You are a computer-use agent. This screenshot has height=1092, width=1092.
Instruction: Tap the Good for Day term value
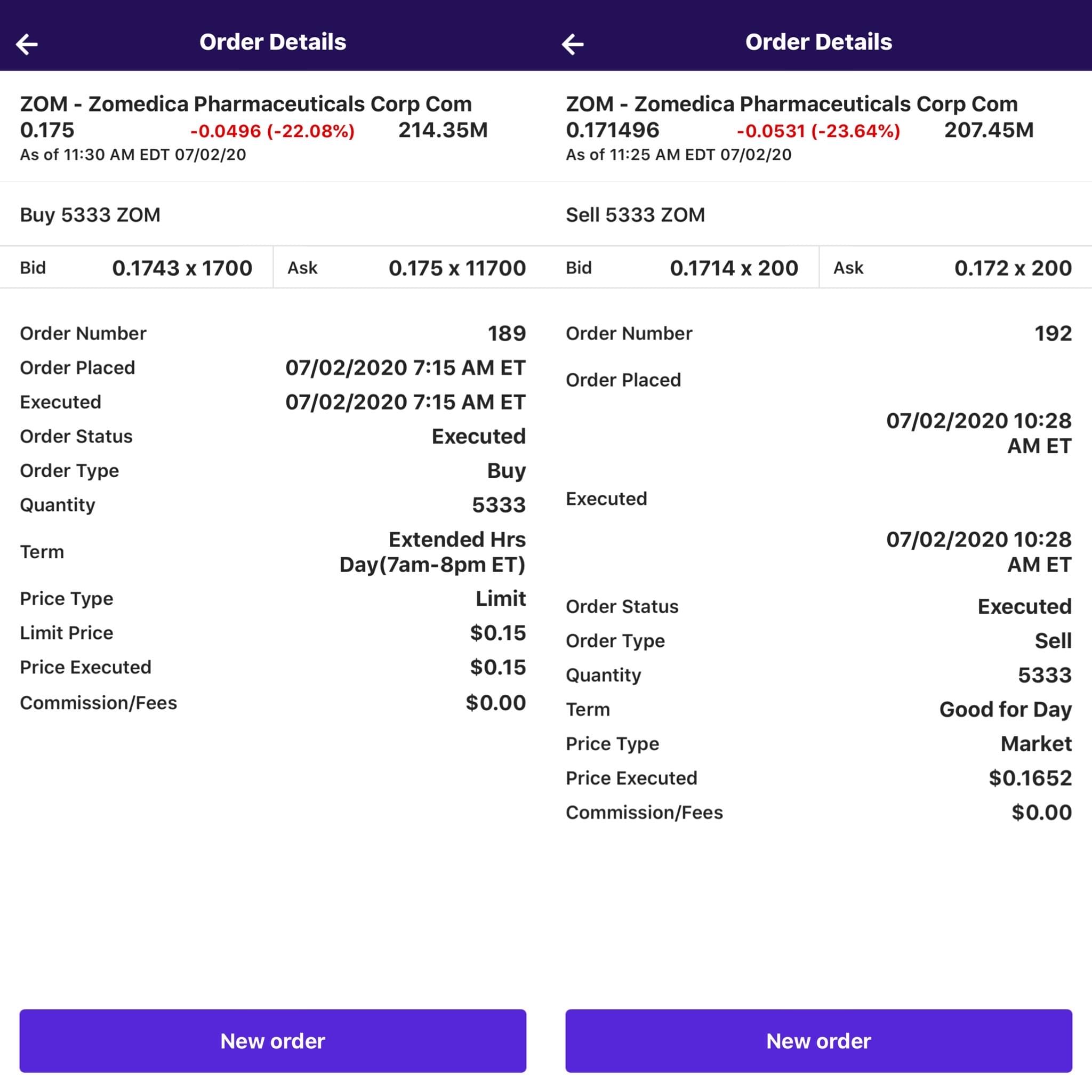1005,709
